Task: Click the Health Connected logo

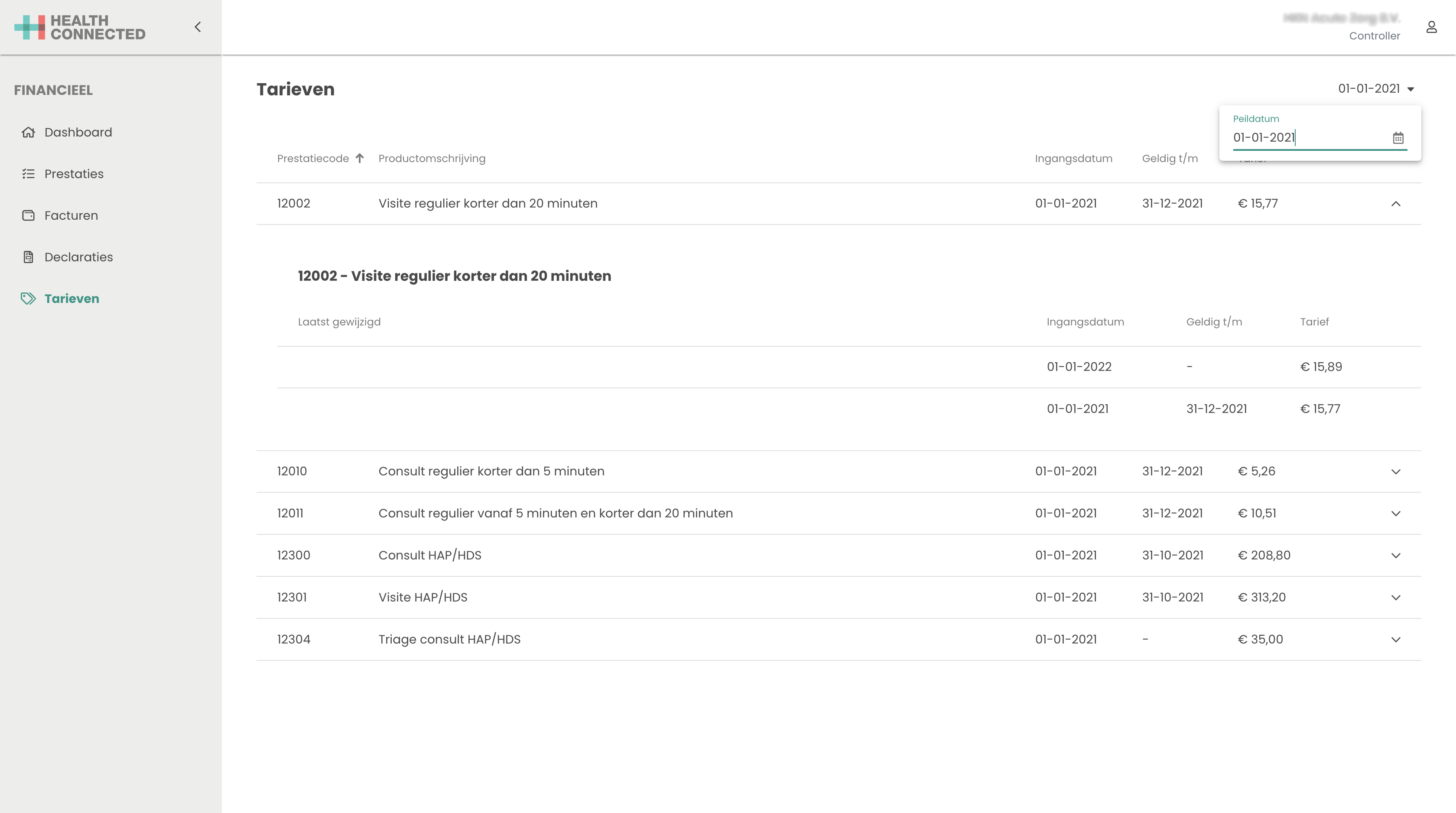Action: pyautogui.click(x=80, y=27)
